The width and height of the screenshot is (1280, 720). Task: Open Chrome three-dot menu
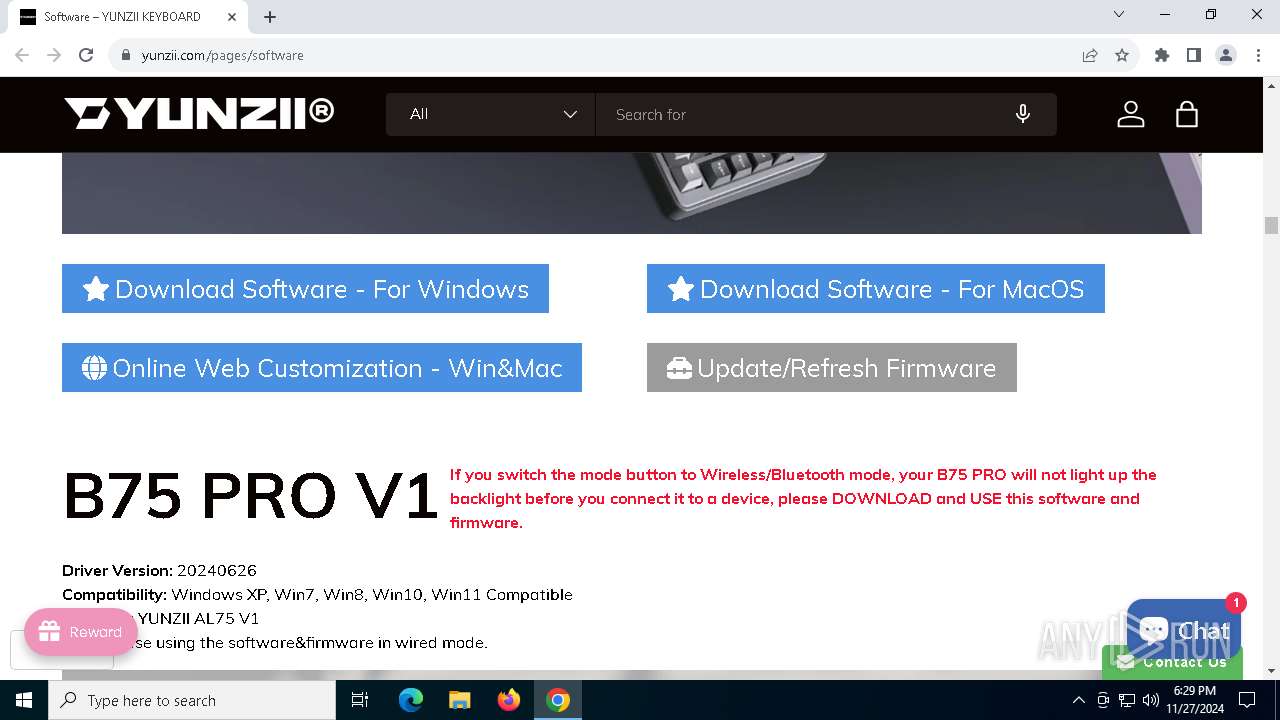point(1257,55)
